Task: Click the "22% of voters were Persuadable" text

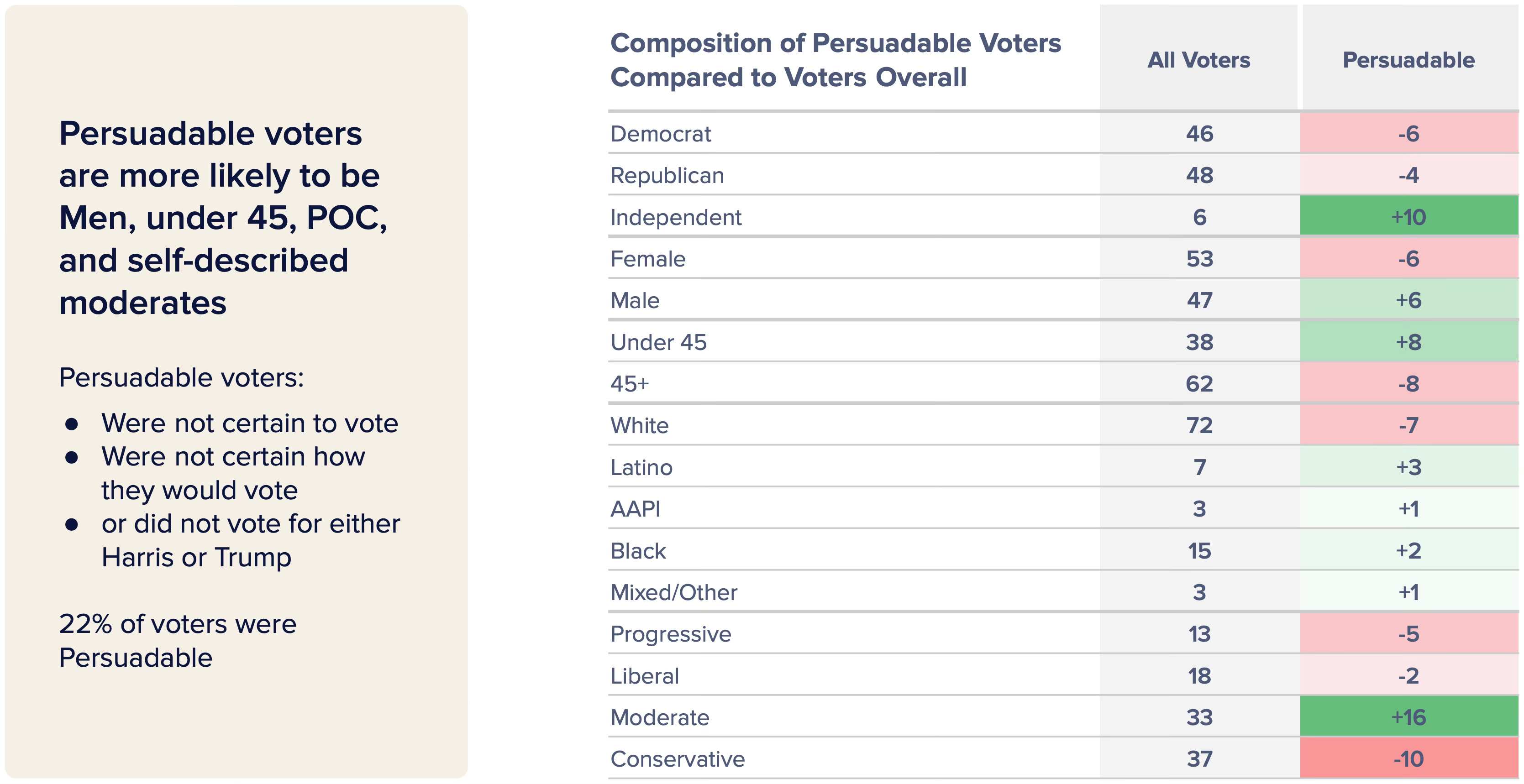Action: pyautogui.click(x=178, y=641)
